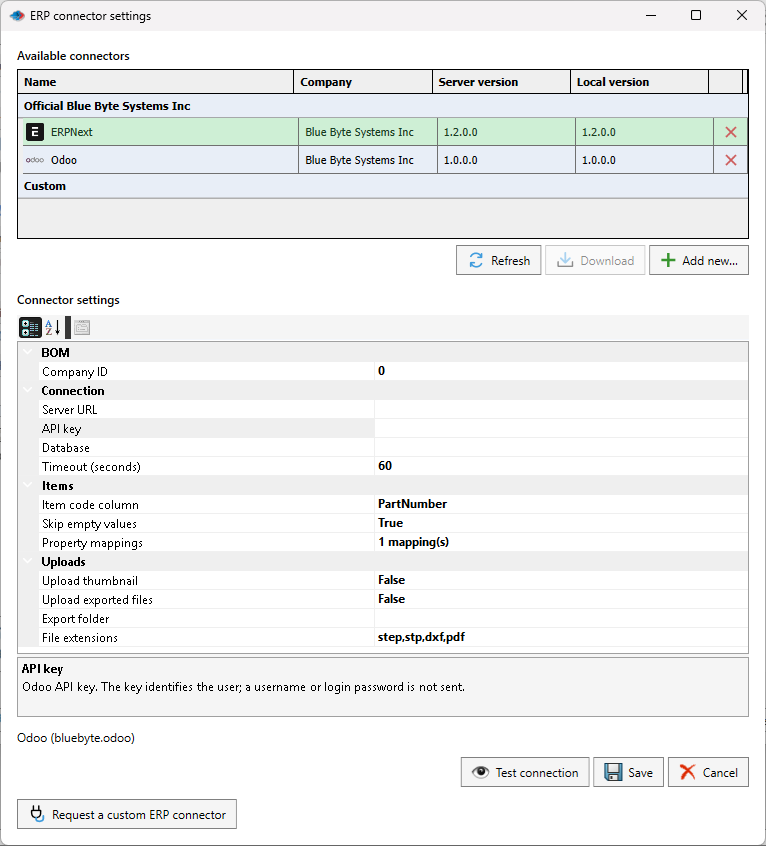Edit the Timeout value 60
This screenshot has height=846, width=766.
click(x=561, y=466)
